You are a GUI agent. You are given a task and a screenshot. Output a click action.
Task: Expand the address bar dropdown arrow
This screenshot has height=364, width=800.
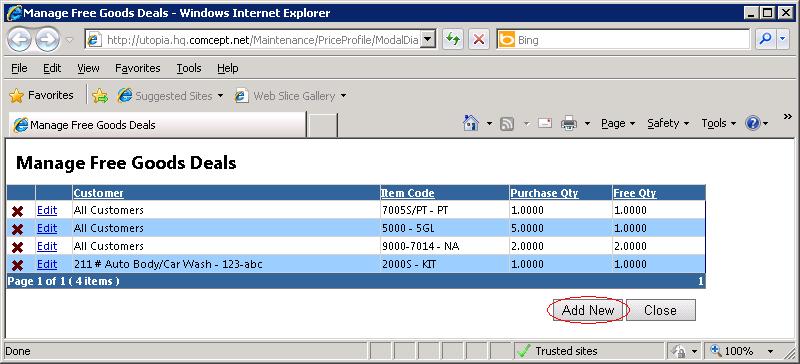click(429, 39)
